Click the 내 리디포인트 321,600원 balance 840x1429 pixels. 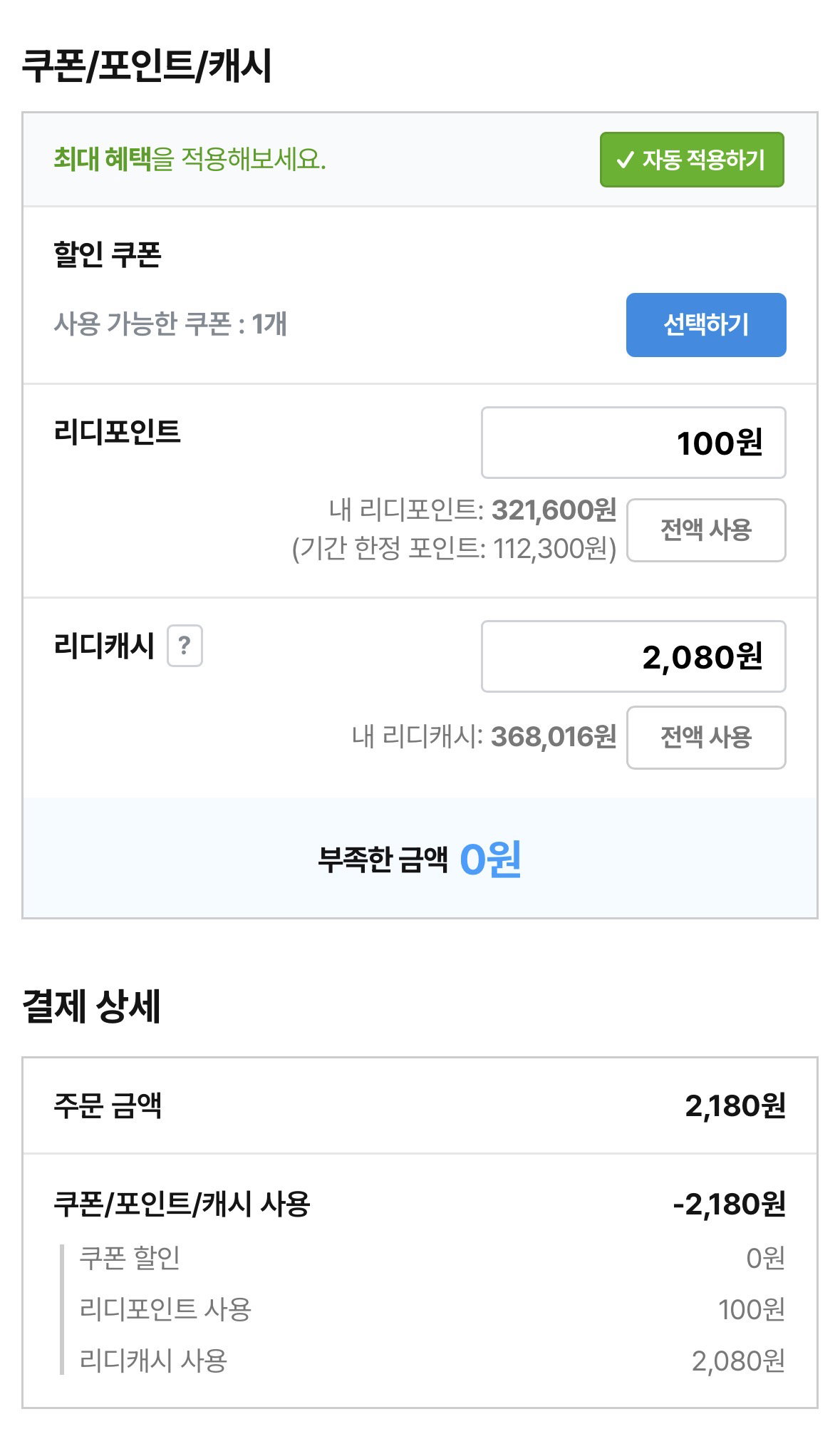click(x=472, y=510)
